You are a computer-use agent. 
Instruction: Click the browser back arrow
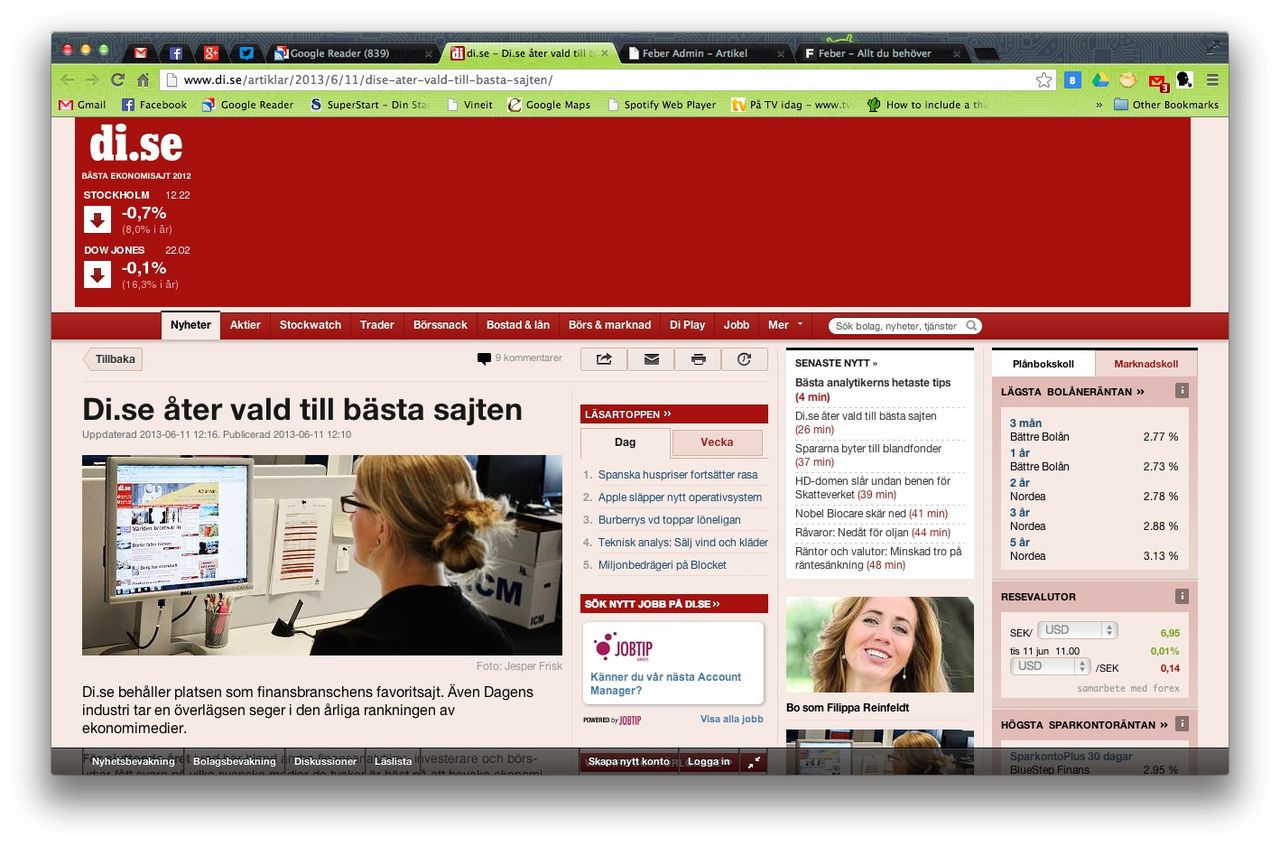coord(66,79)
